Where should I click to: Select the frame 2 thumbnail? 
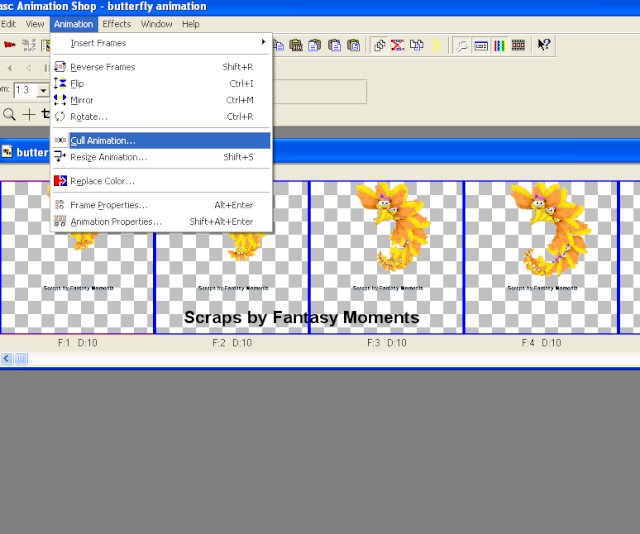coord(232,257)
